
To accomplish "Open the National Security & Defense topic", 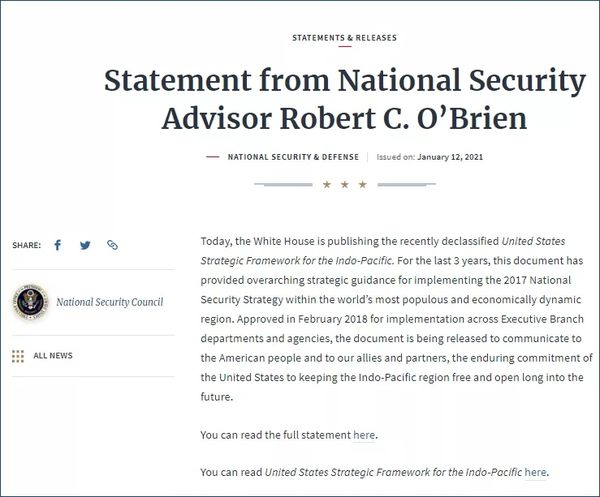I will point(294,157).
